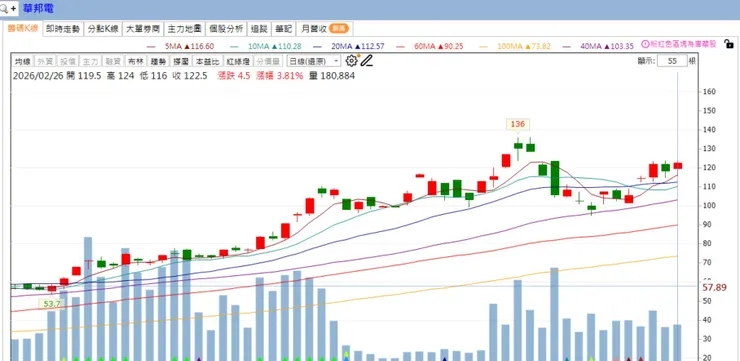The image size is (740, 361).
Task: Toggle the 撐壓 indicator button
Action: coord(181,61)
